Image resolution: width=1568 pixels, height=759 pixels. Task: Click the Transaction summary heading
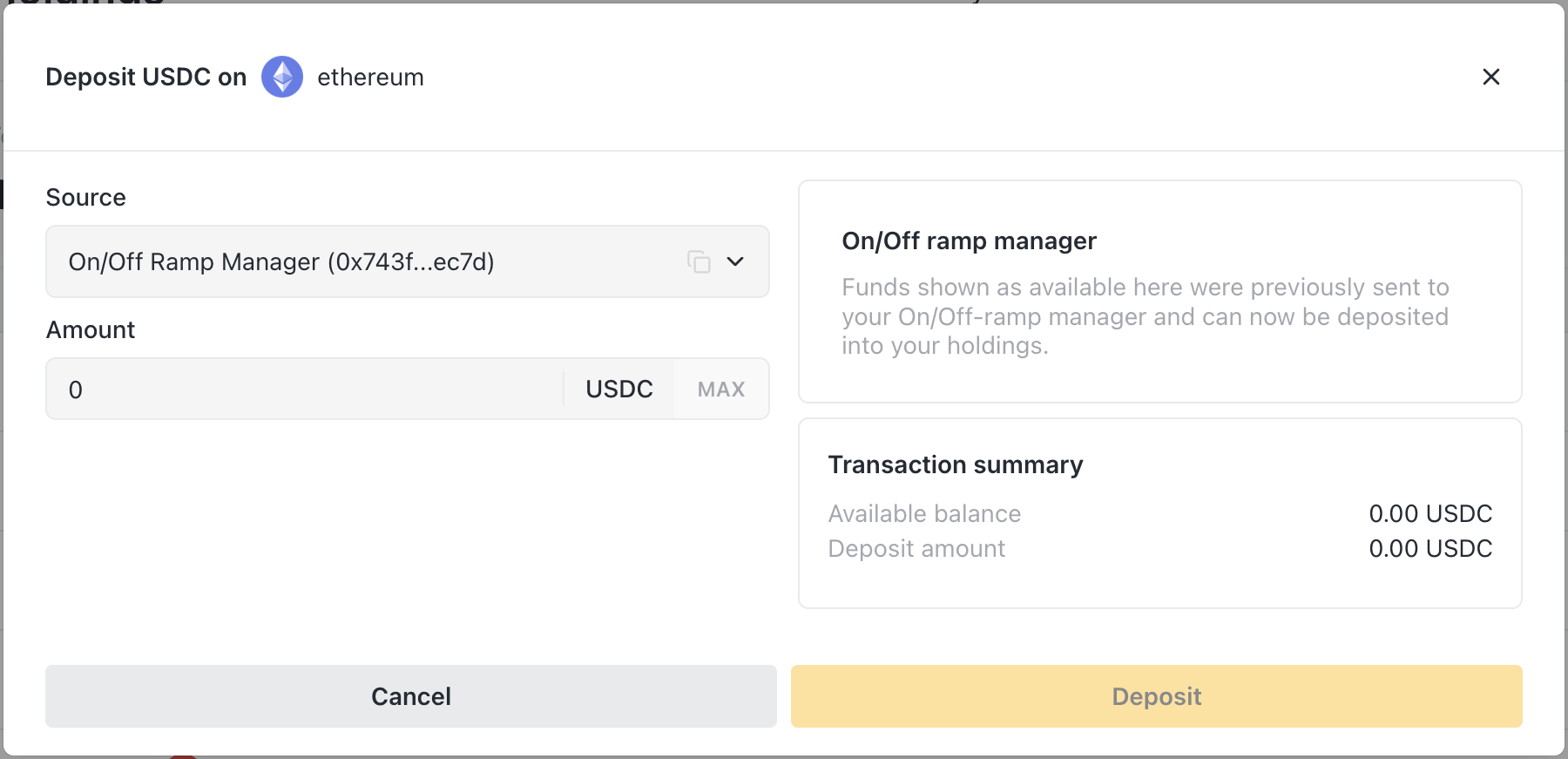point(955,465)
